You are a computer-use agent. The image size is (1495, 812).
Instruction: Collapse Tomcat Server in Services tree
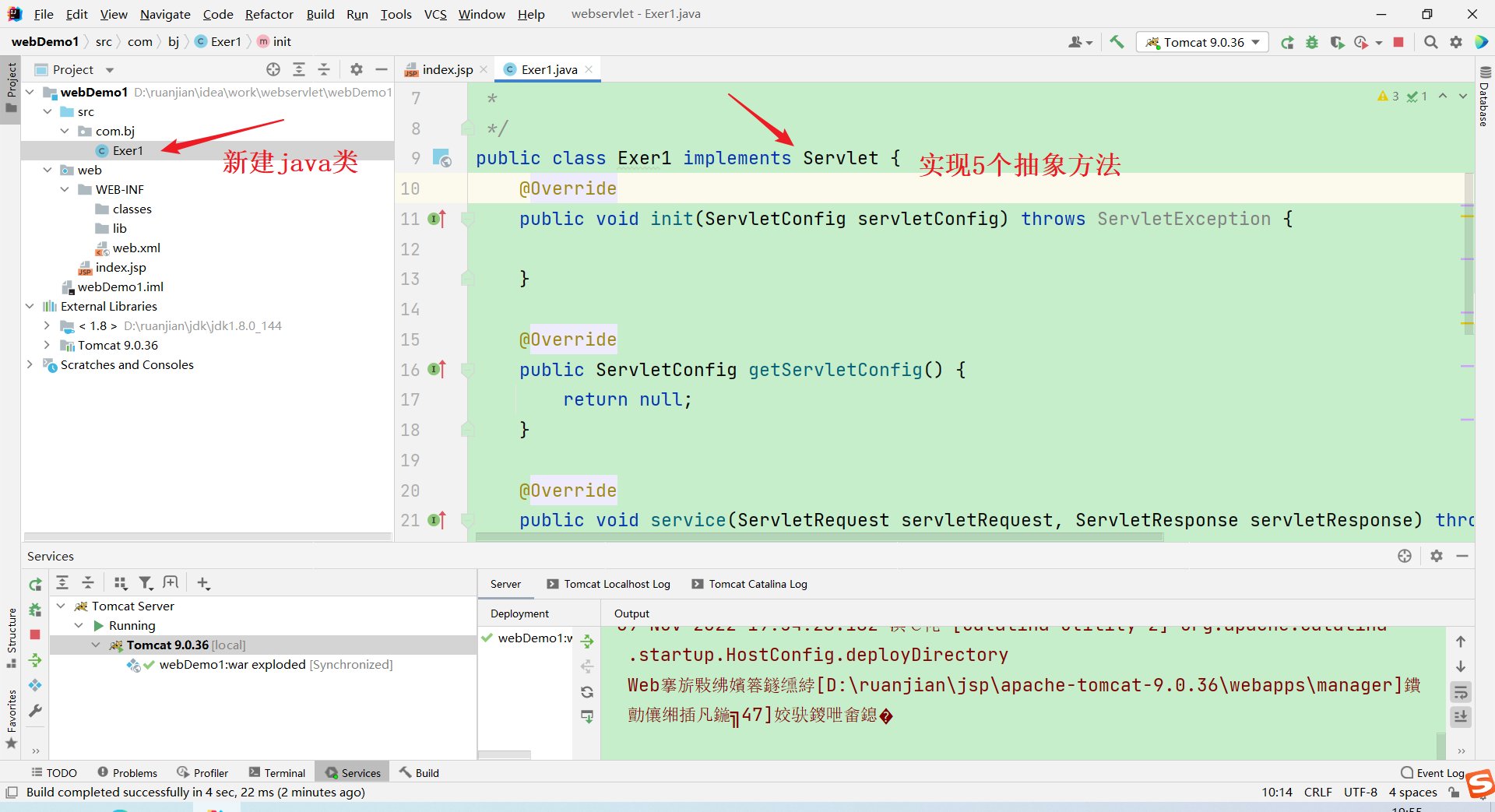(x=61, y=606)
